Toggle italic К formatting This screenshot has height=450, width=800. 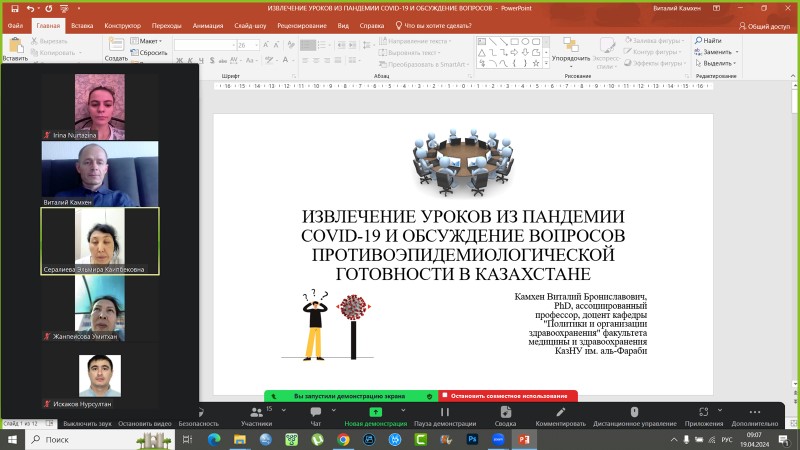(190, 61)
